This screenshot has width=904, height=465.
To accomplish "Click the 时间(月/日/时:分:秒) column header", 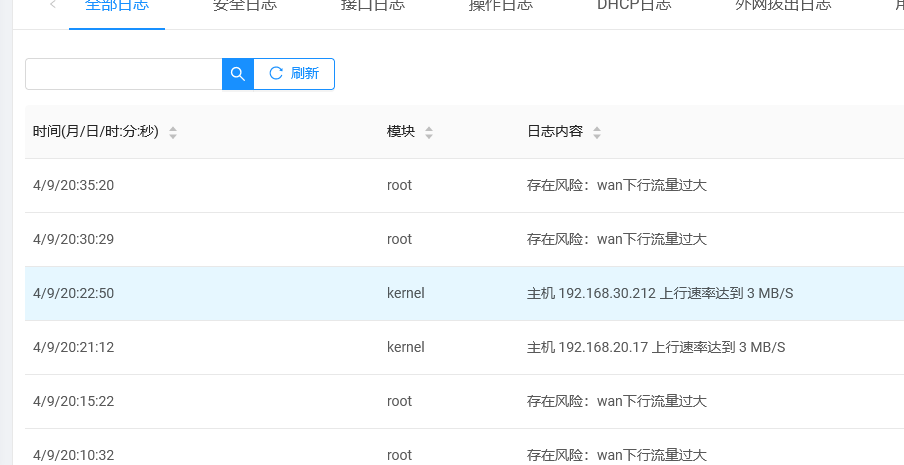I will (96, 131).
